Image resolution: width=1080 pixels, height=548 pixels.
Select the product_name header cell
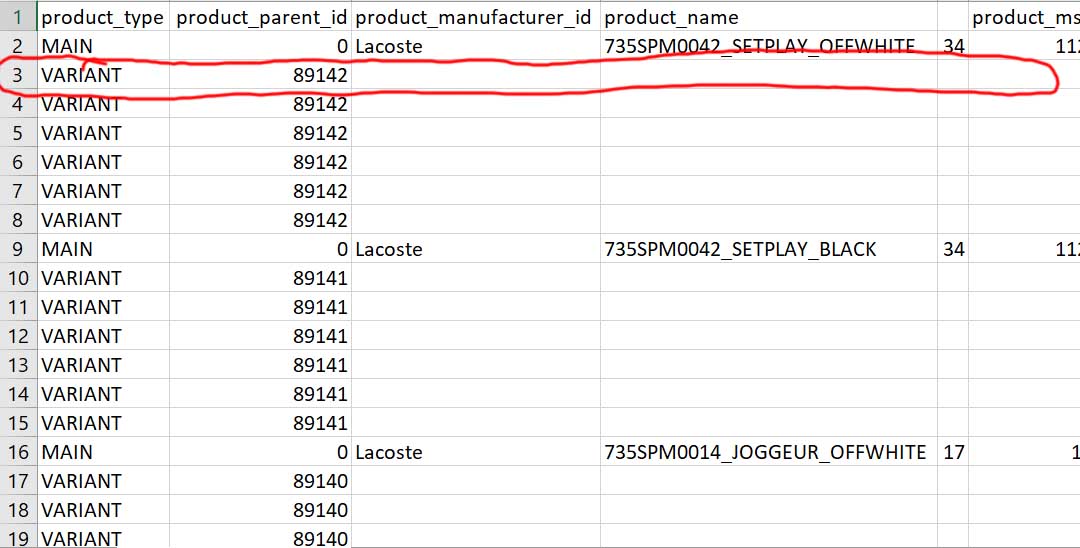pos(769,17)
